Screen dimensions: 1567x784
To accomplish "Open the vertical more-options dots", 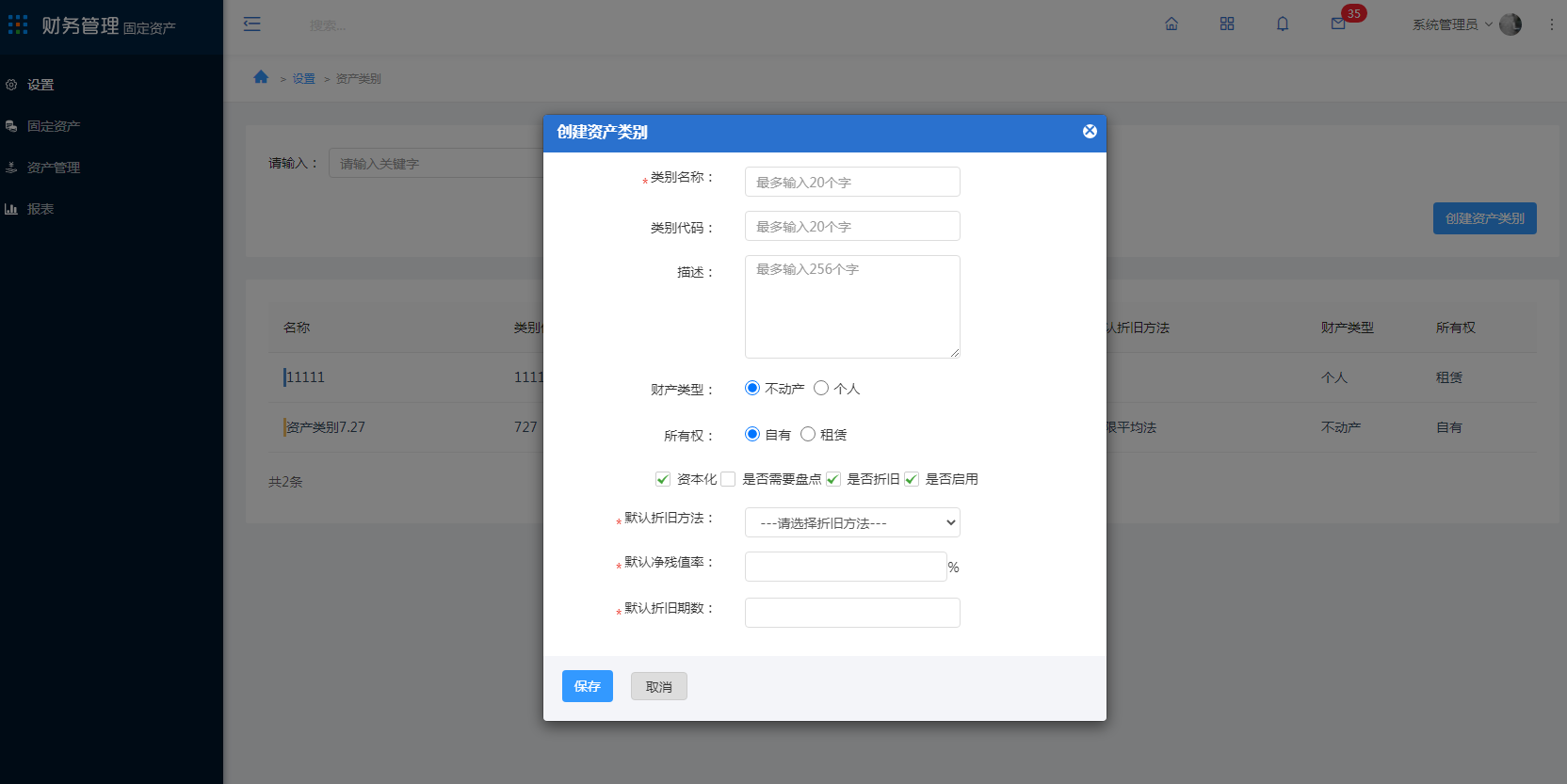I will pos(1552,24).
